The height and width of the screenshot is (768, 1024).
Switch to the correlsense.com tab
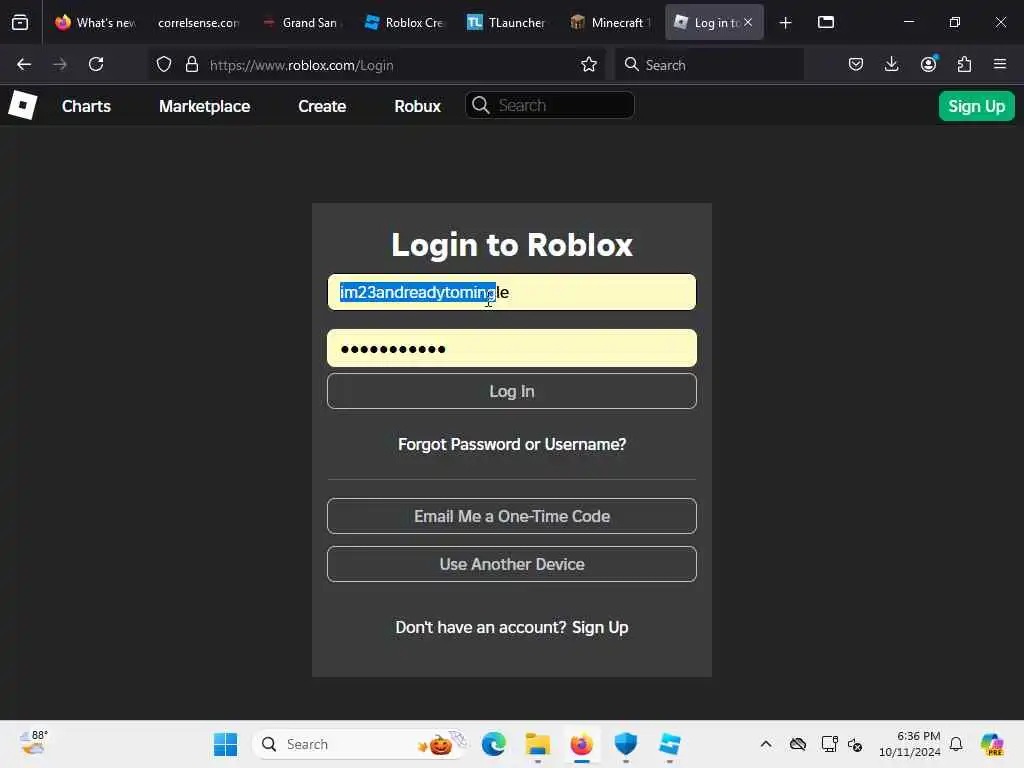(199, 22)
